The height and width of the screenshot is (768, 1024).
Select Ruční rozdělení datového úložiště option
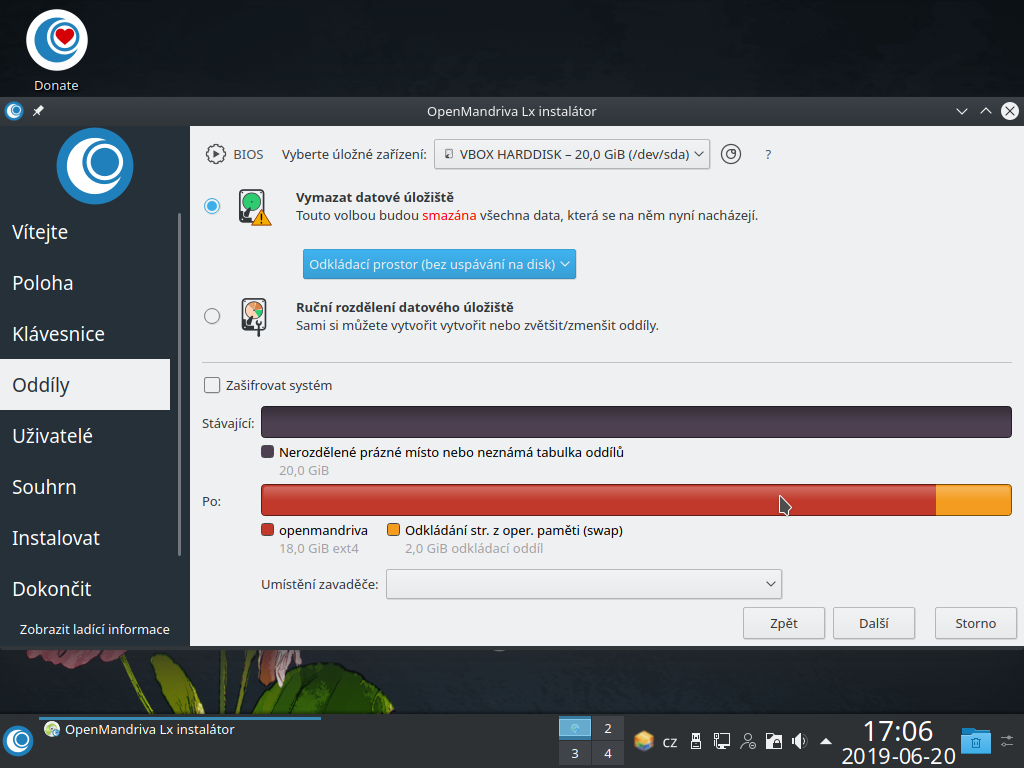click(x=211, y=315)
